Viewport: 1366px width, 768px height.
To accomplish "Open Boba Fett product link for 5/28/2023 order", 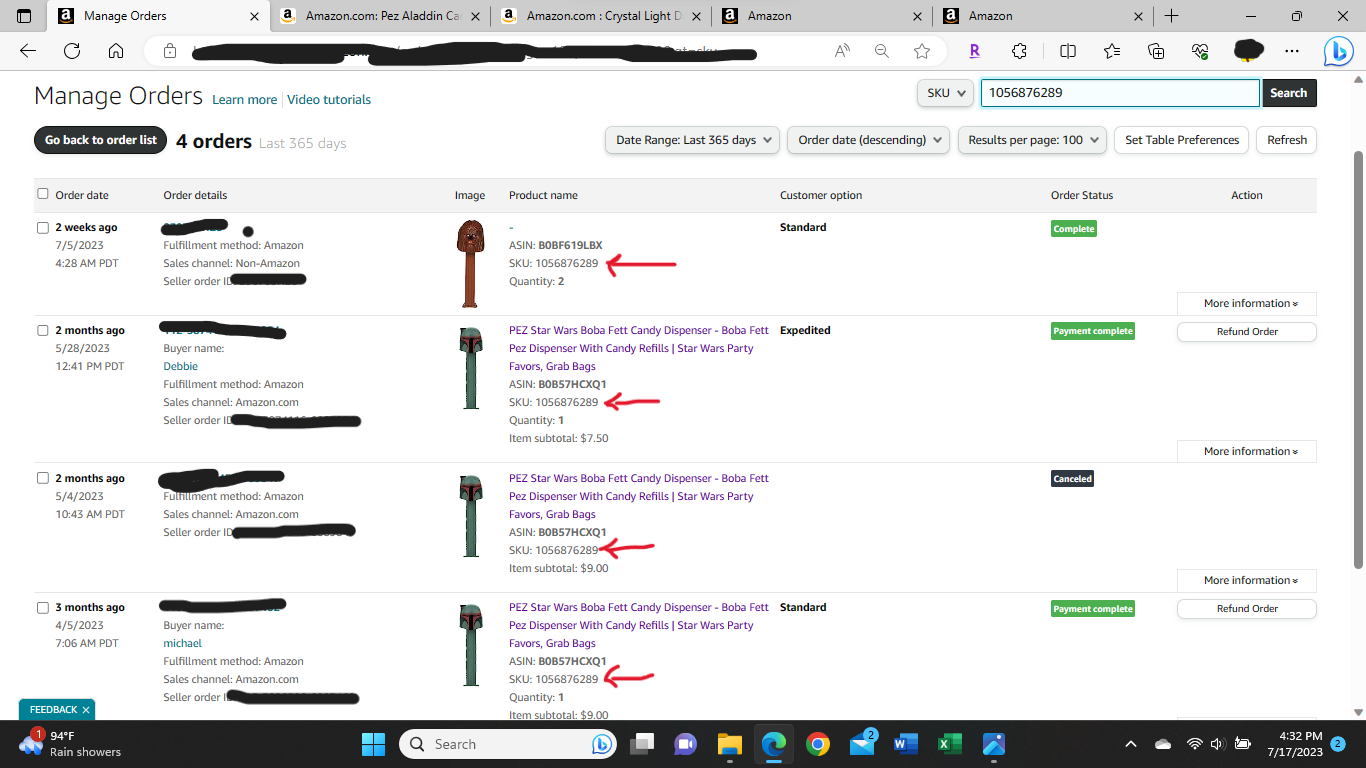I will pyautogui.click(x=639, y=348).
